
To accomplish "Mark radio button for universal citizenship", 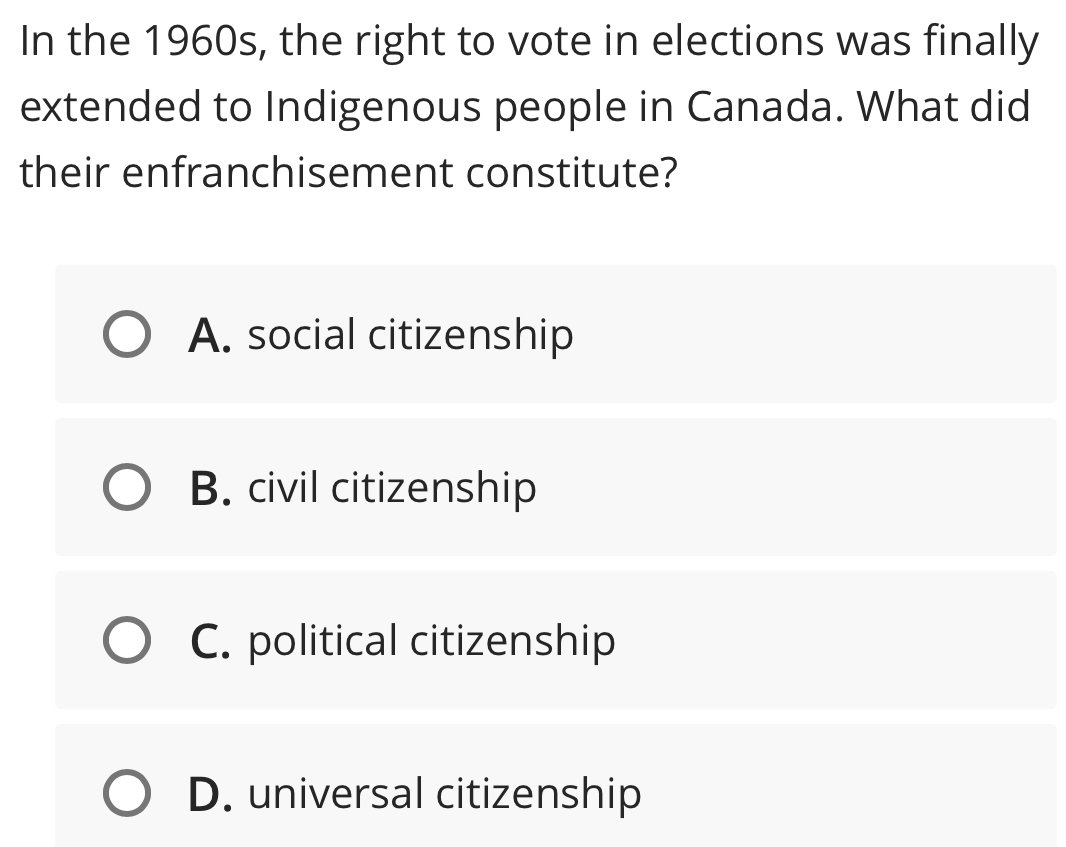I will (x=127, y=793).
